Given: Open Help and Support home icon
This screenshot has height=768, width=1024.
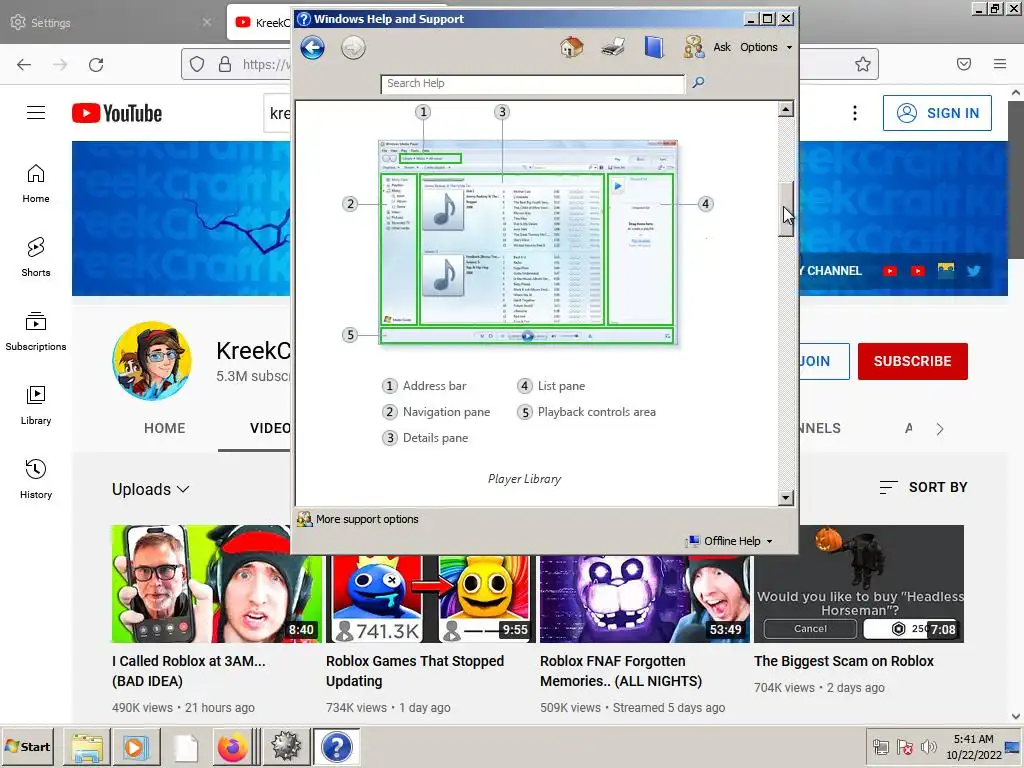Looking at the screenshot, I should pos(571,47).
